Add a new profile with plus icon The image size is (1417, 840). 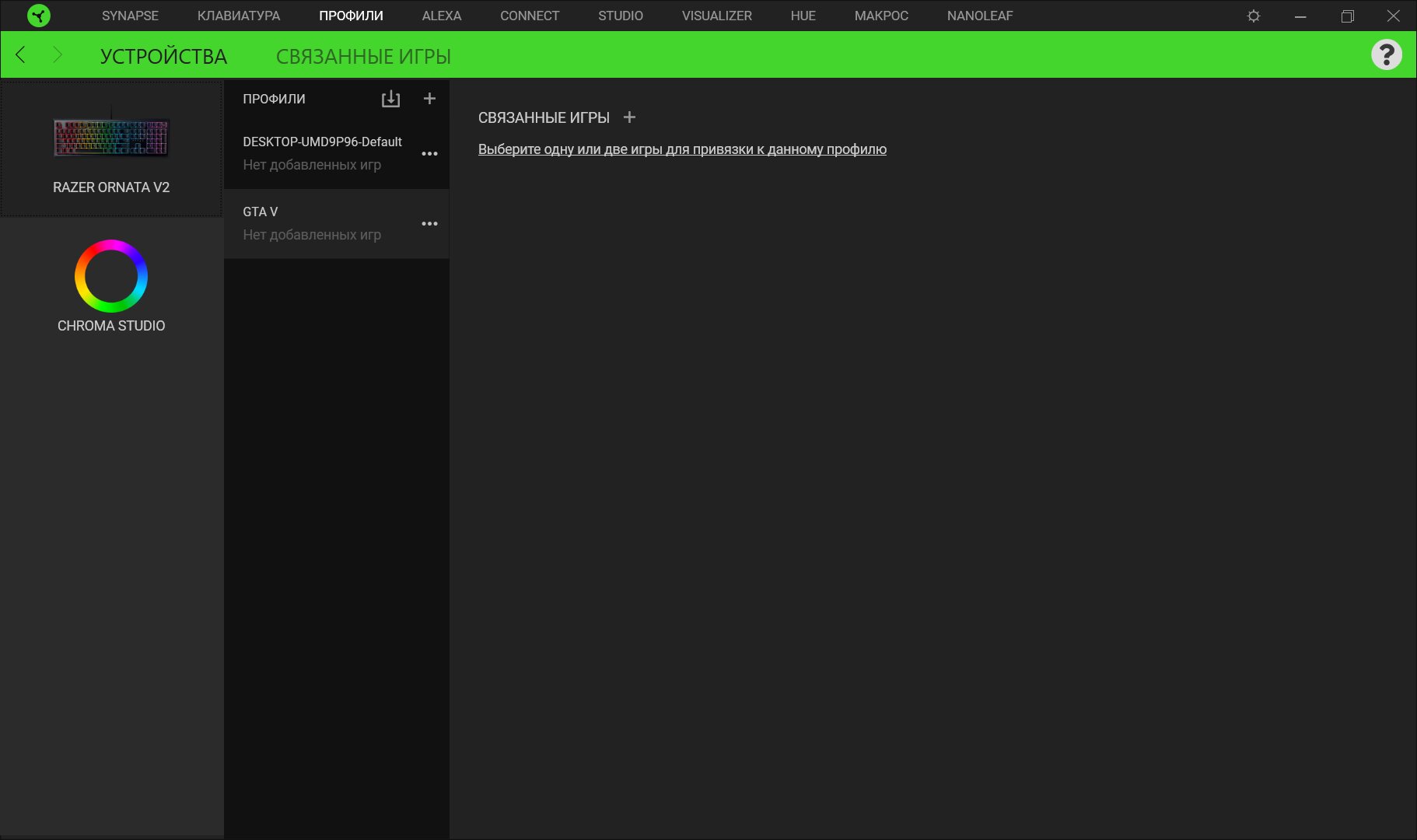tap(429, 98)
